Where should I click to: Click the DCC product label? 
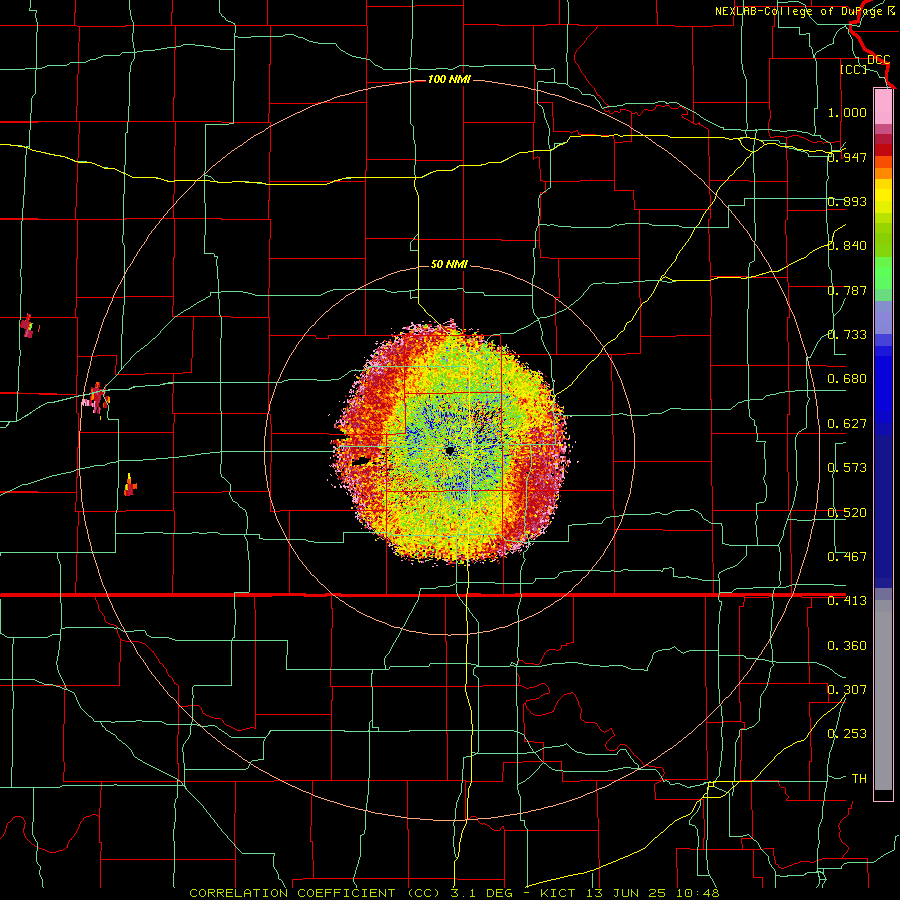tap(878, 60)
